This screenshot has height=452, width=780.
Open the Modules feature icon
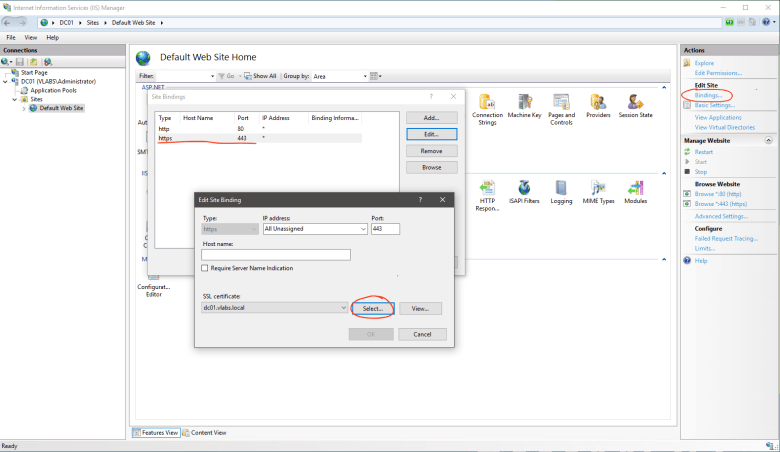635,188
